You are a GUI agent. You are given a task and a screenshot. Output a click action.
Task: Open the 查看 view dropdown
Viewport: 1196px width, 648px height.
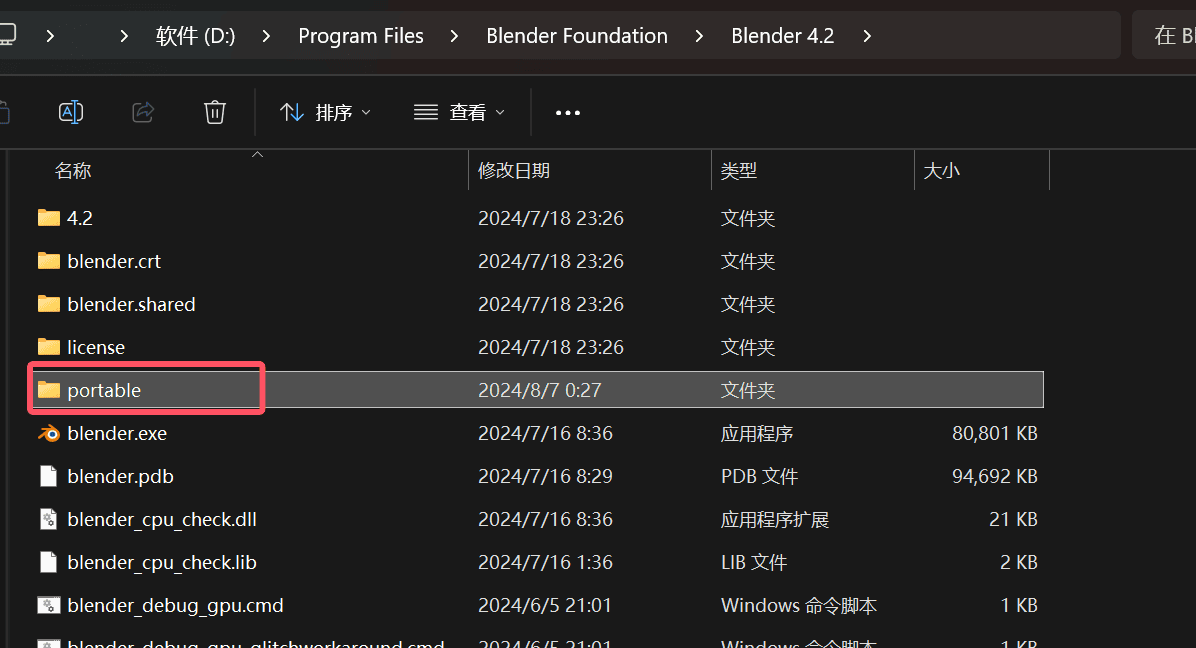(459, 113)
